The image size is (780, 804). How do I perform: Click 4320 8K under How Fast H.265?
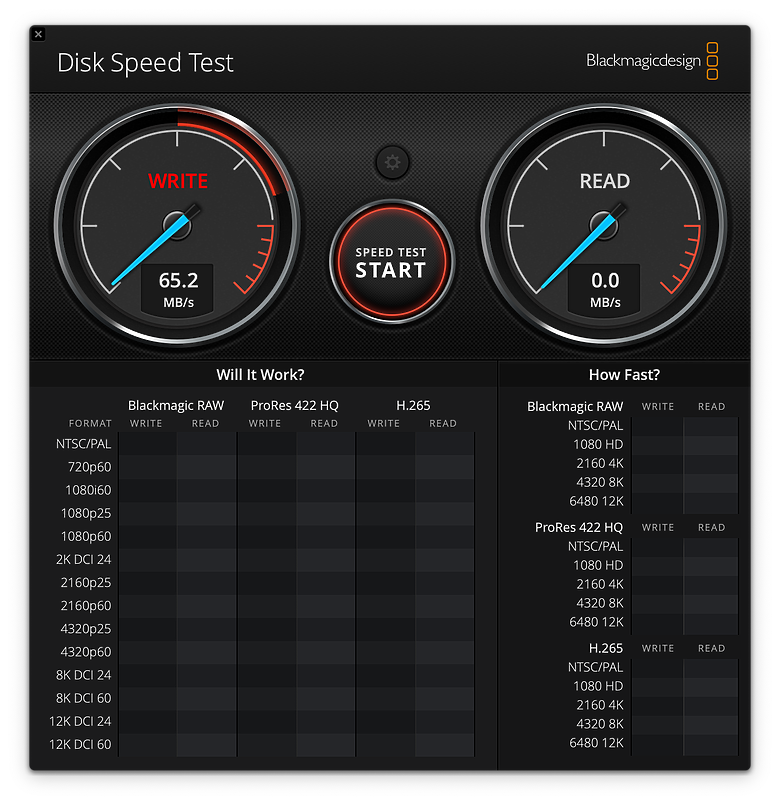pyautogui.click(x=599, y=724)
